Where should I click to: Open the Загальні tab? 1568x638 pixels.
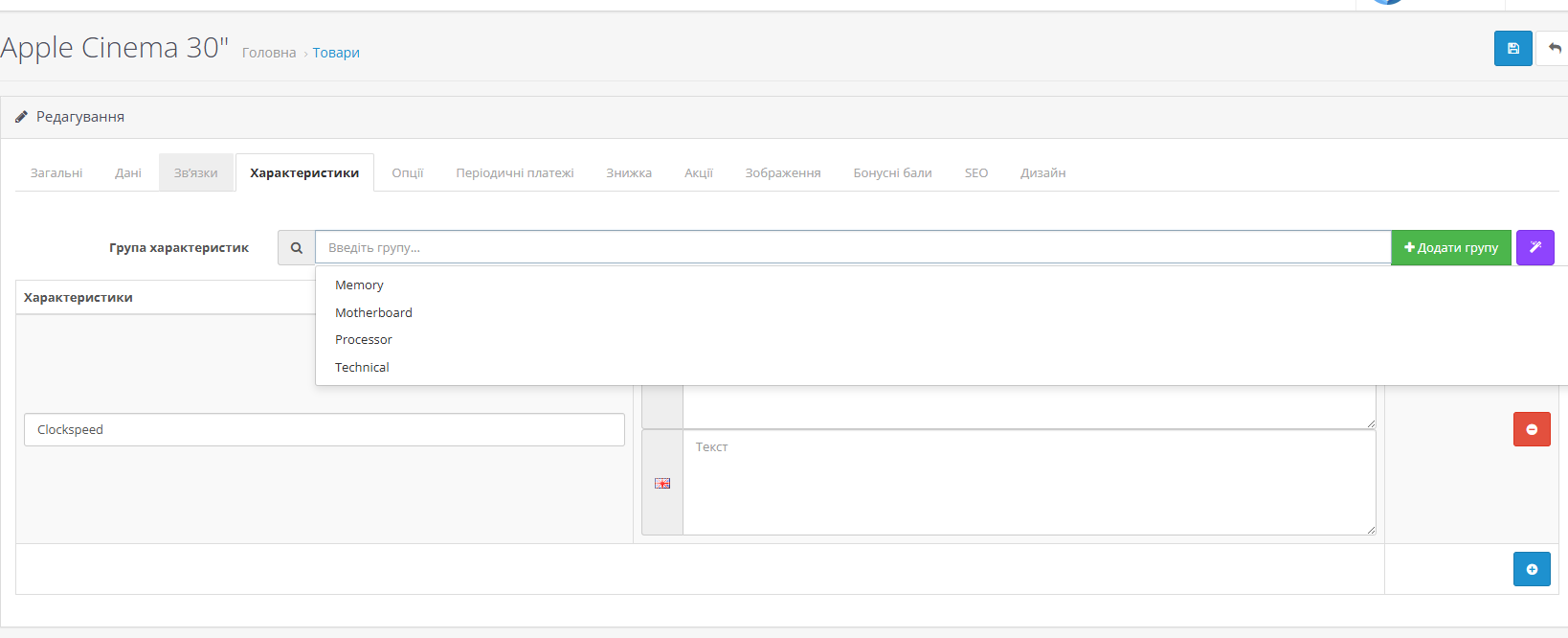(56, 172)
